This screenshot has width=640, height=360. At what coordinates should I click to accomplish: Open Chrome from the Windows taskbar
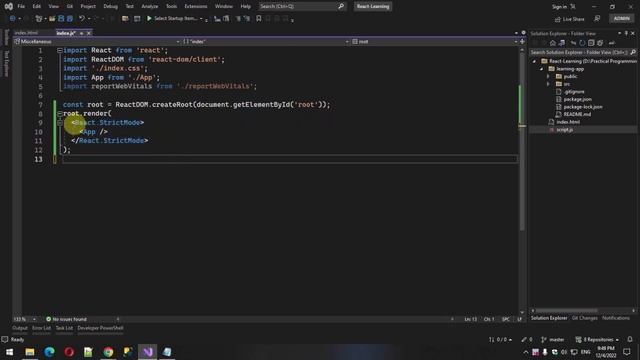(x=108, y=351)
